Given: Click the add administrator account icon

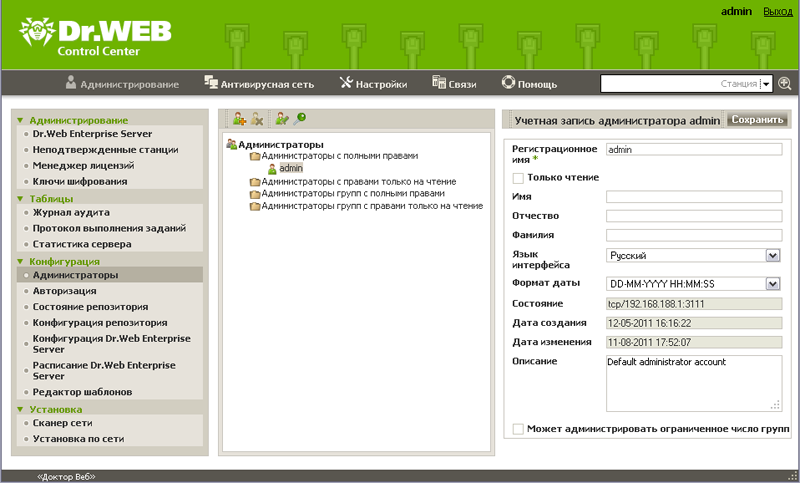Looking at the screenshot, I should pos(239,119).
